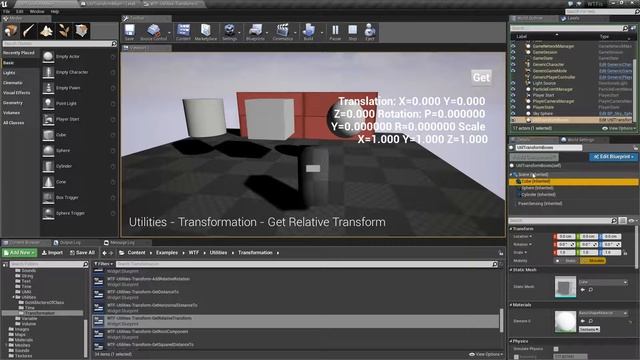Click the Save All button
Image resolution: width=640 pixels, height=360 pixels.
click(x=82, y=253)
